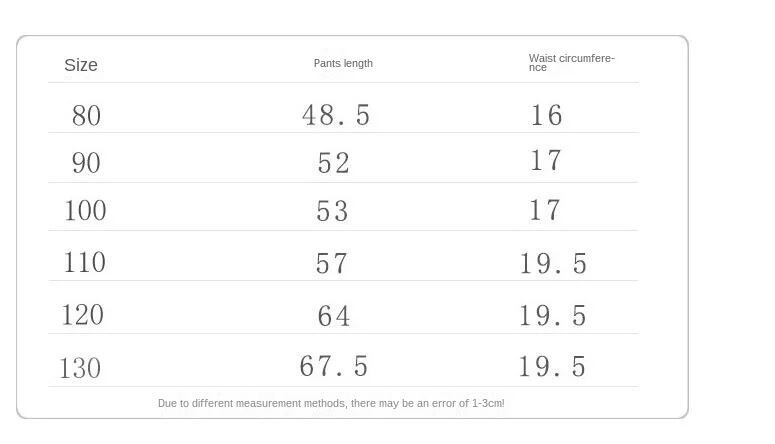
Task: Select waist value 19.5 in size 110 row
Action: [x=553, y=264]
